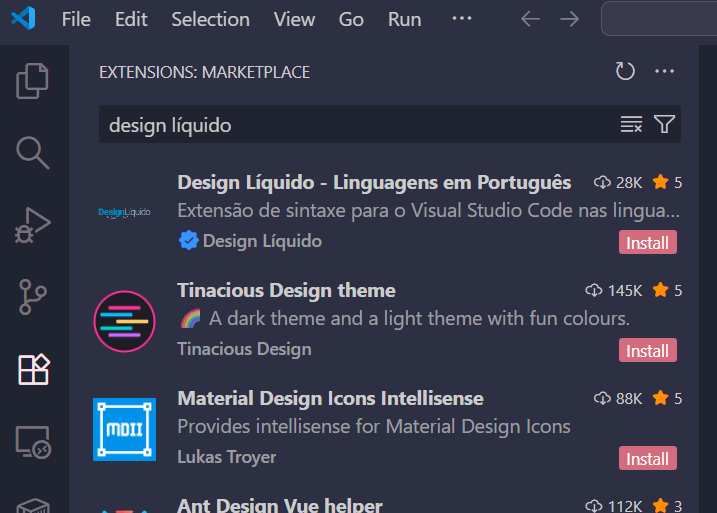Refresh the extensions marketplace list

point(625,71)
